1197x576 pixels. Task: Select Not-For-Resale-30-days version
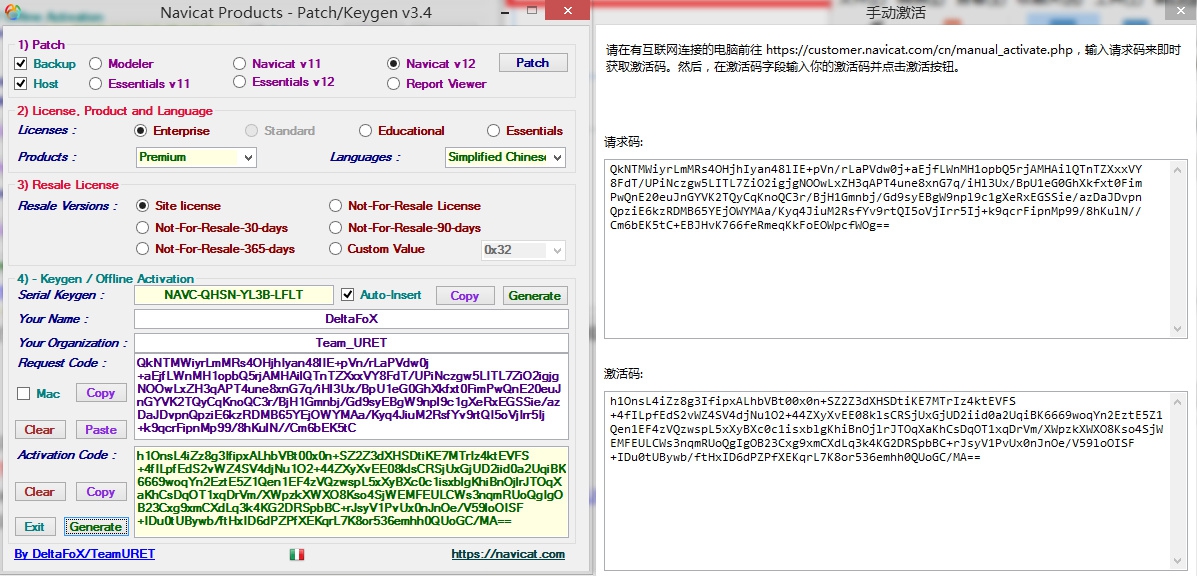143,228
